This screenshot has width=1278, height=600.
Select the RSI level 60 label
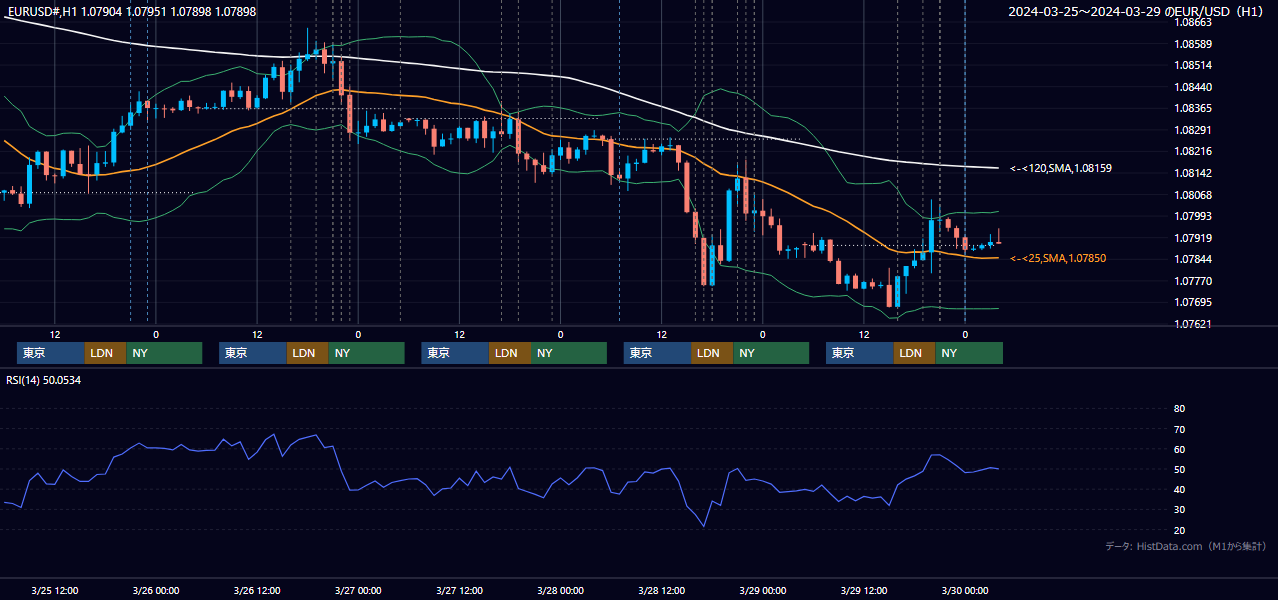1179,449
